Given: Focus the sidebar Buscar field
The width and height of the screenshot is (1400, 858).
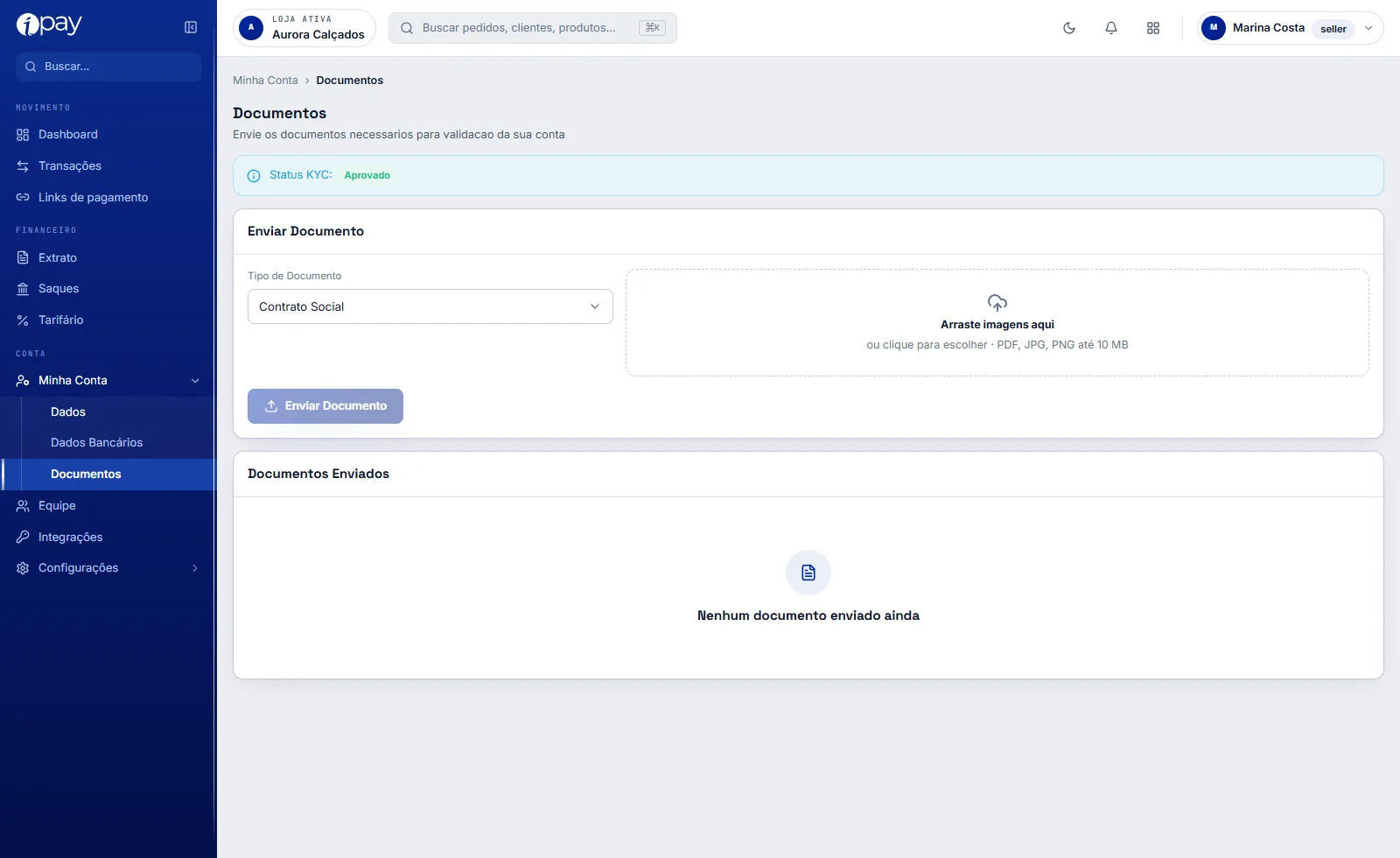Looking at the screenshot, I should 108,67.
